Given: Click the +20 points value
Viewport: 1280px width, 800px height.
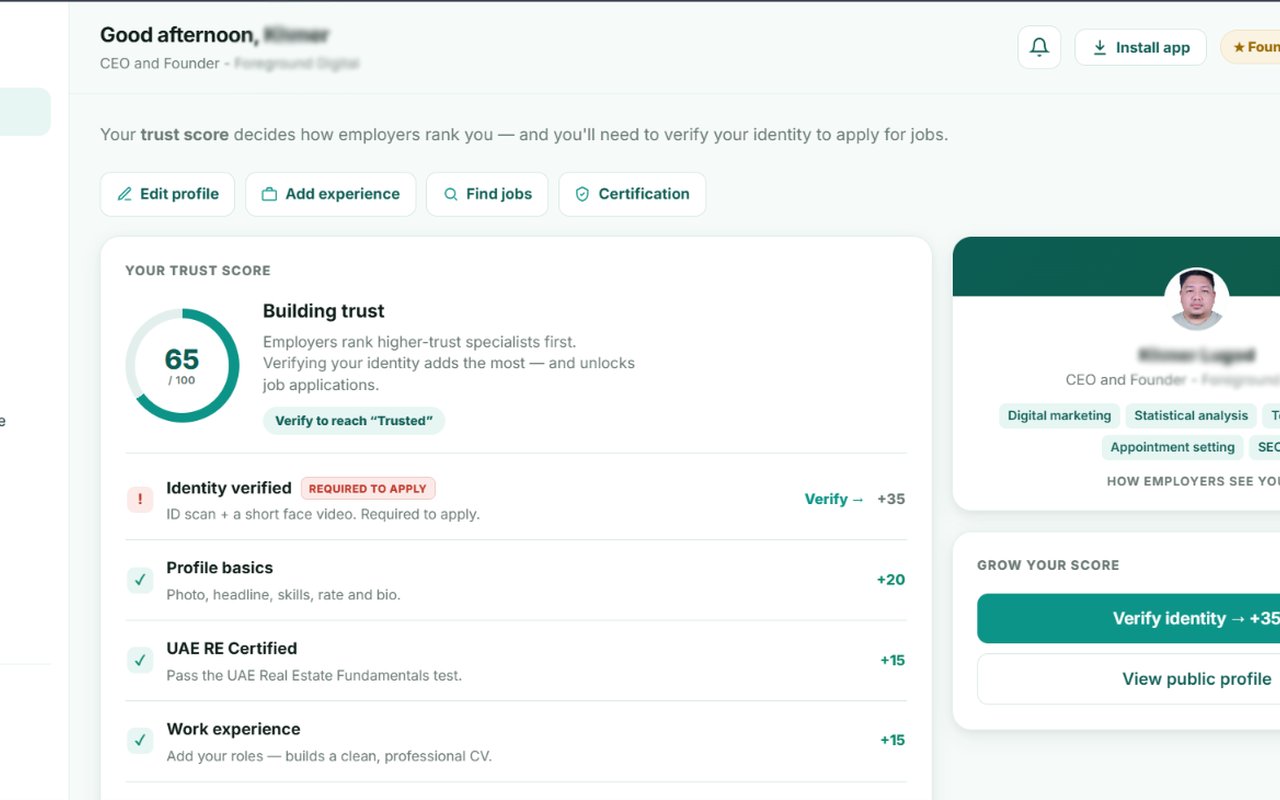Looking at the screenshot, I should 891,580.
